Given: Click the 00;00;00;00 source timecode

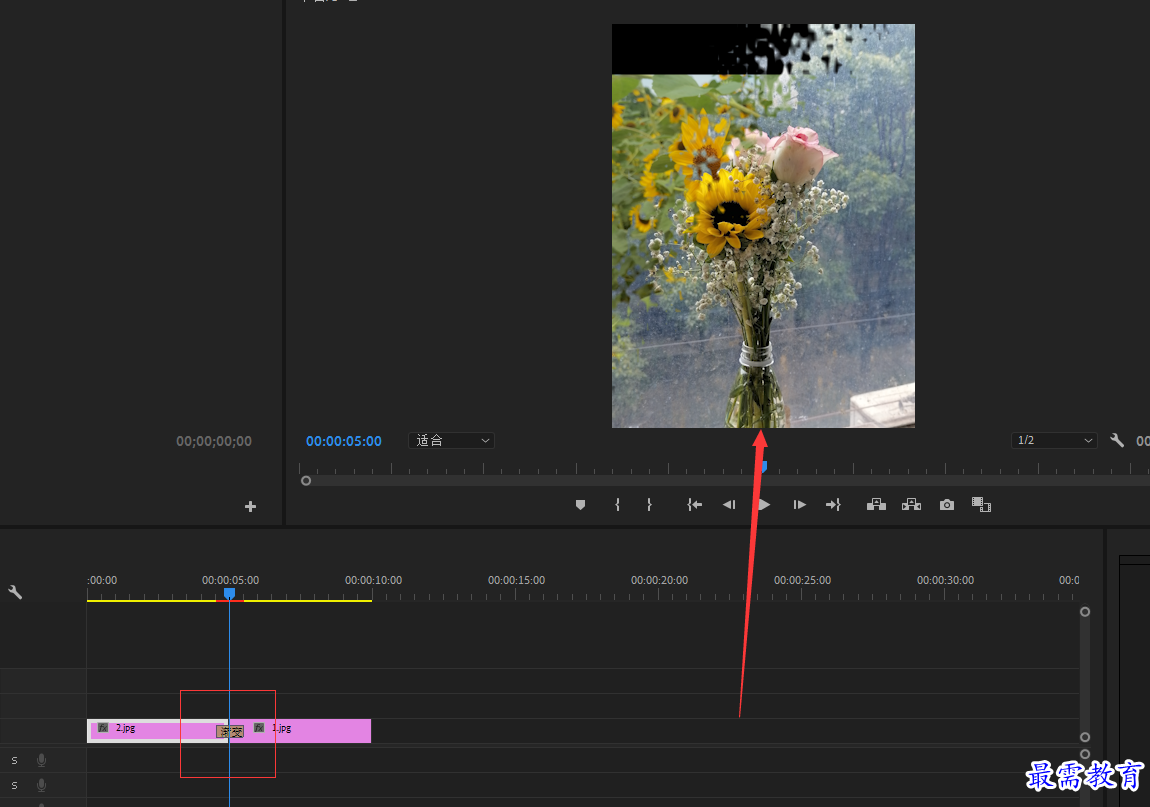Looking at the screenshot, I should coord(213,441).
